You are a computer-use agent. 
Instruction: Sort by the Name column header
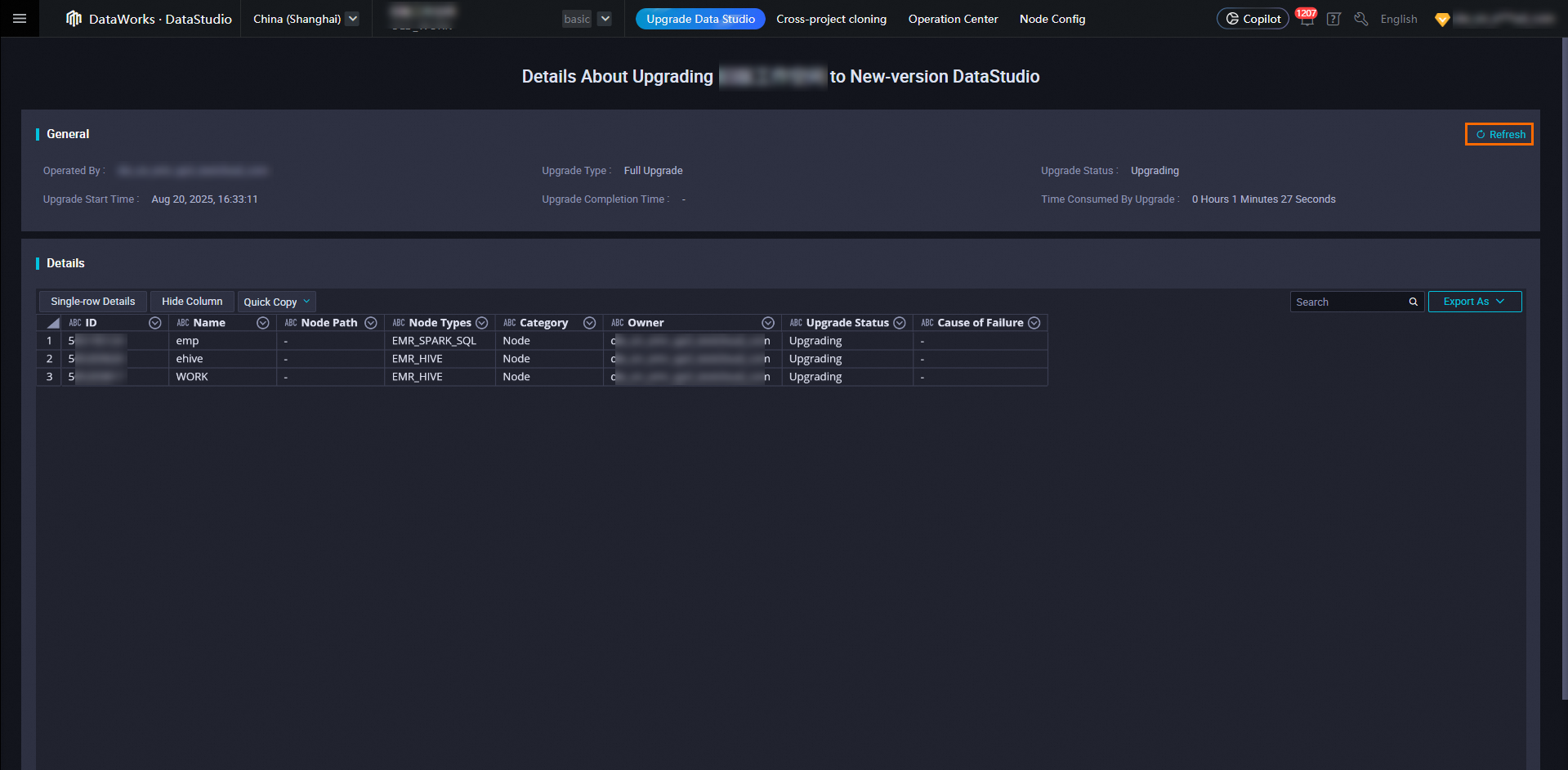tap(209, 323)
